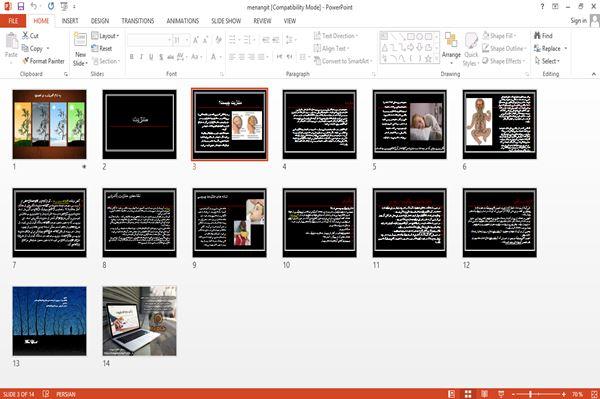
Task: Click the Undo arrow in quick access toolbar
Action: point(34,6)
